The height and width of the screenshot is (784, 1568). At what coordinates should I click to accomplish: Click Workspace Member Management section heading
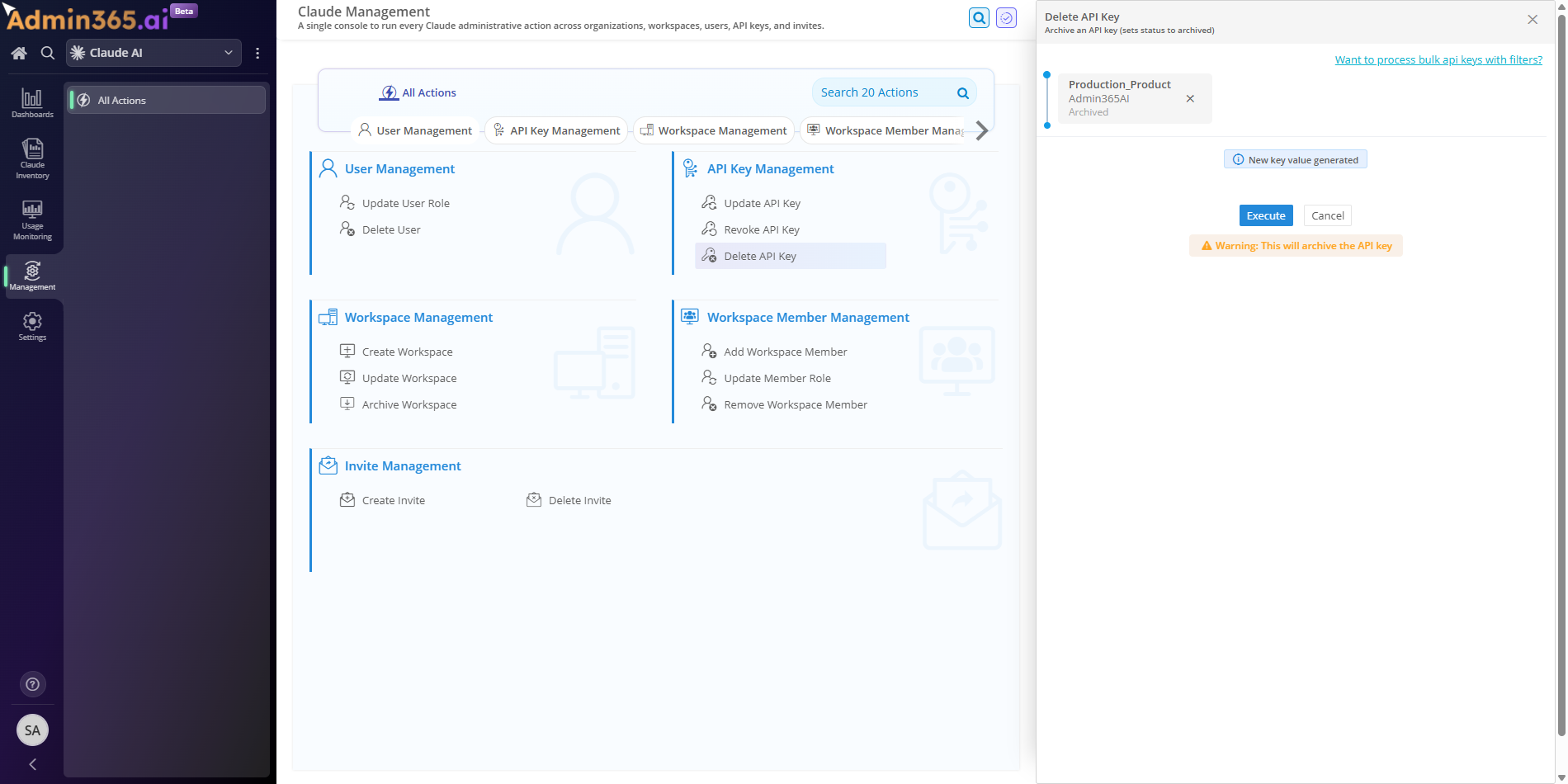[808, 317]
